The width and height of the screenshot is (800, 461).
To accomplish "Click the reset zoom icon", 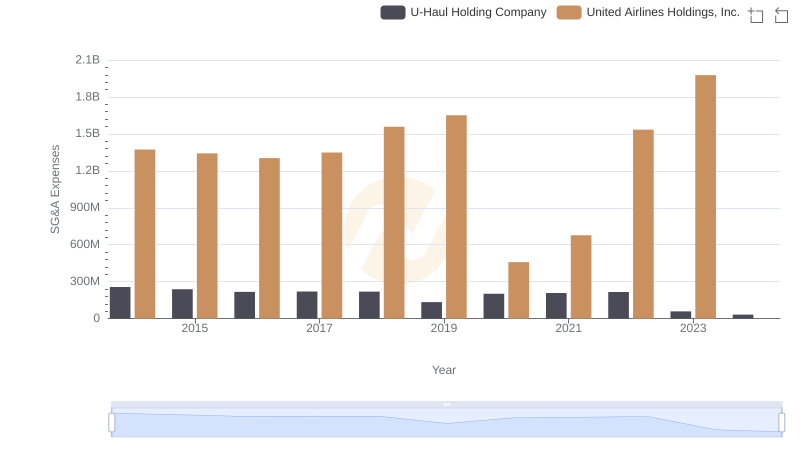I will (782, 15).
